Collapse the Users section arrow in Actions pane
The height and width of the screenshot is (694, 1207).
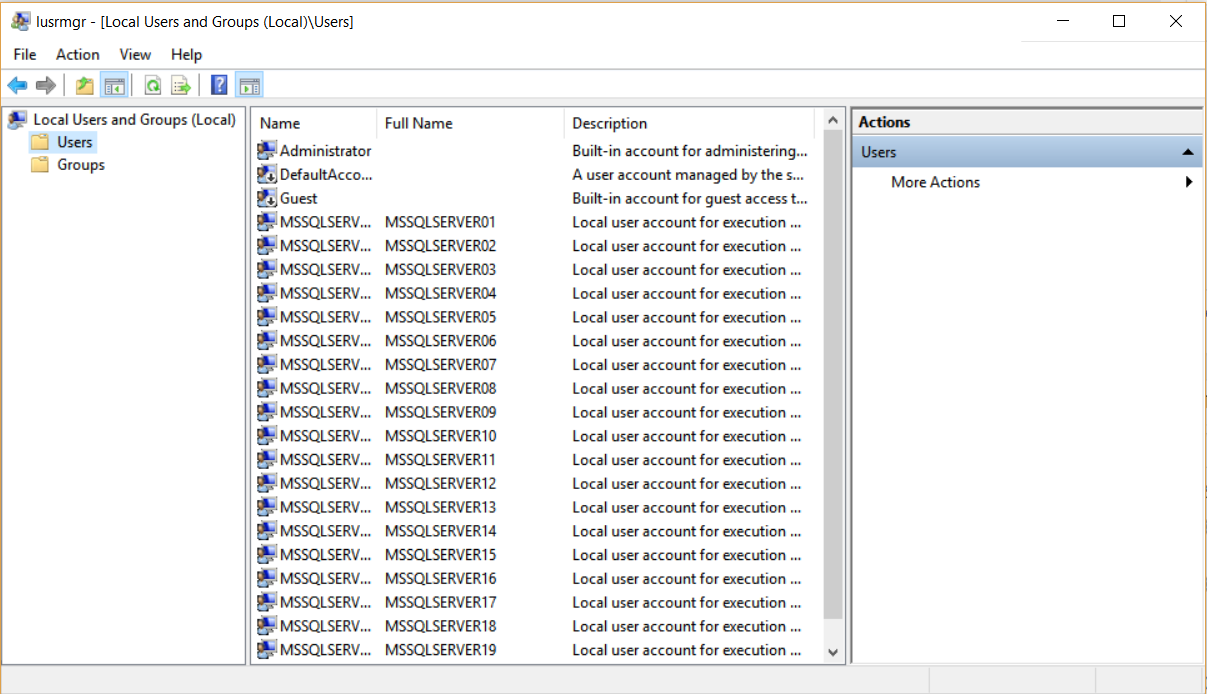1187,152
